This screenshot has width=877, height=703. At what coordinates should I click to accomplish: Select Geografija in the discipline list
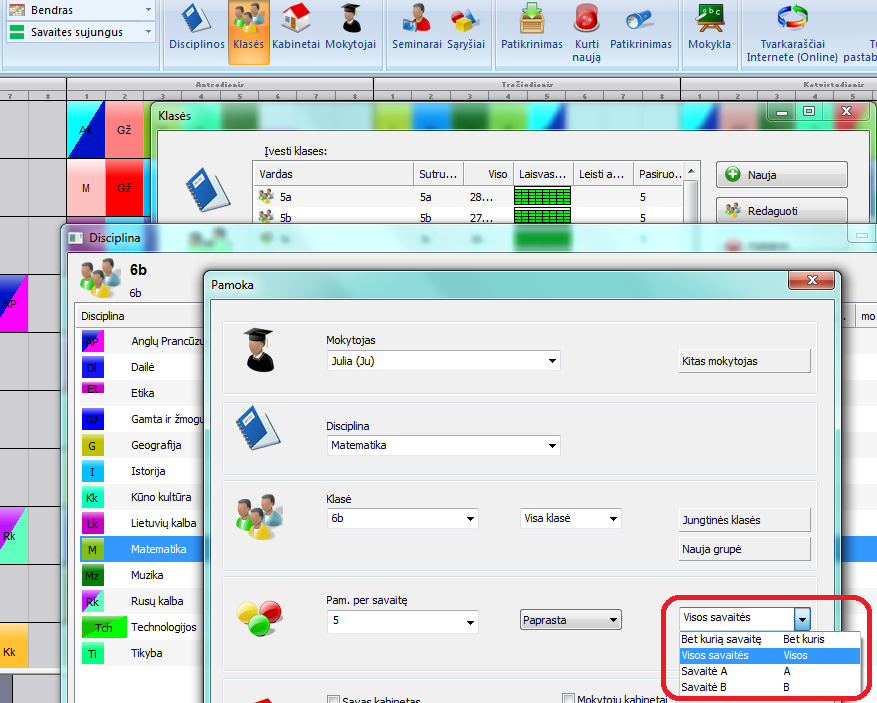(x=155, y=445)
